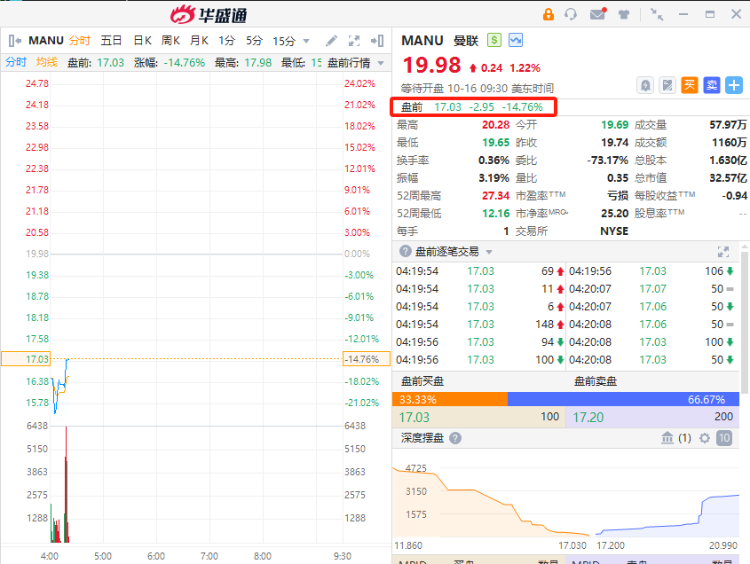750x564 pixels.
Task: Click the blue 66.67% sell ratio bar
Action: click(623, 399)
